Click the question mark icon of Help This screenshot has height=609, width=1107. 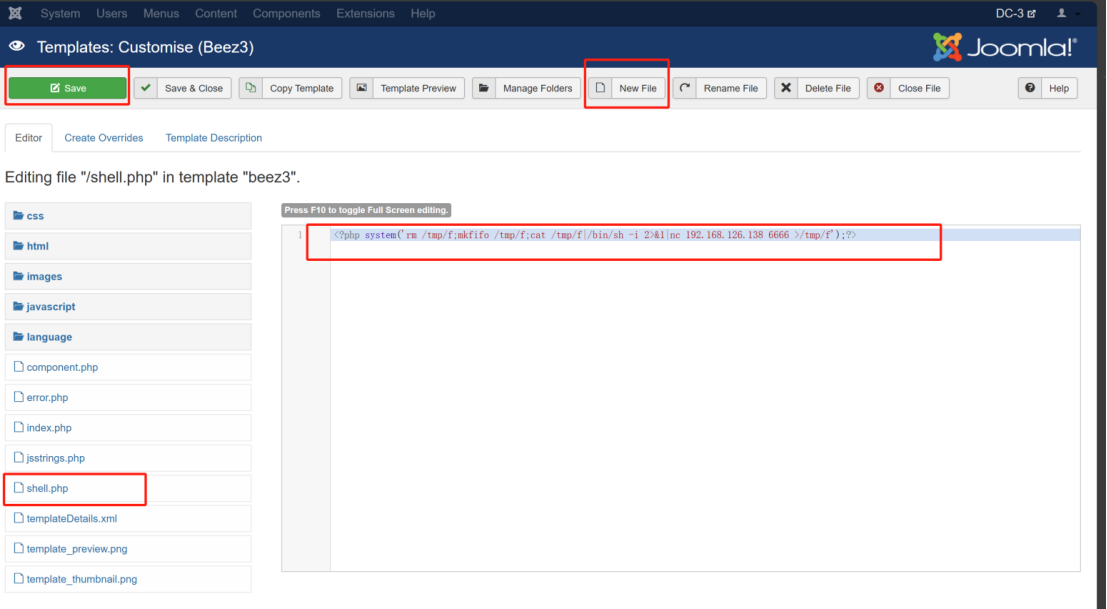click(1030, 88)
